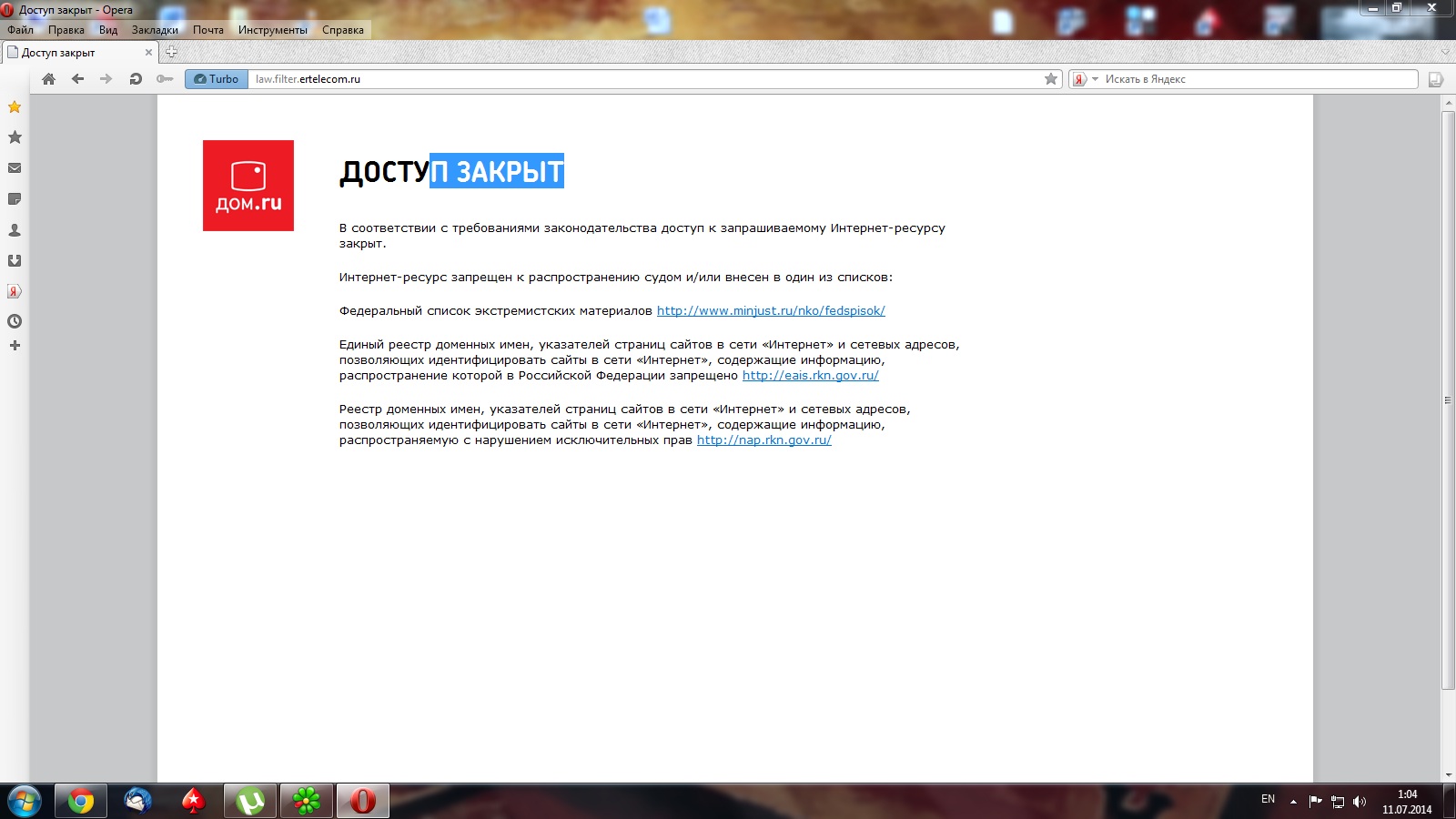The image size is (1456, 819).
Task: Click the vertical scrollbar of the page
Action: click(1449, 400)
